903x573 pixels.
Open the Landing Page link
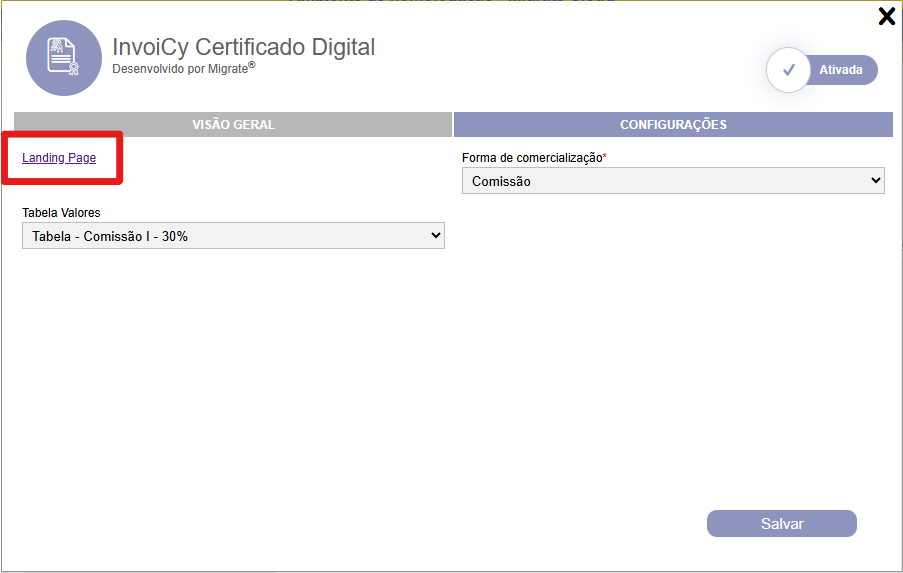click(59, 158)
